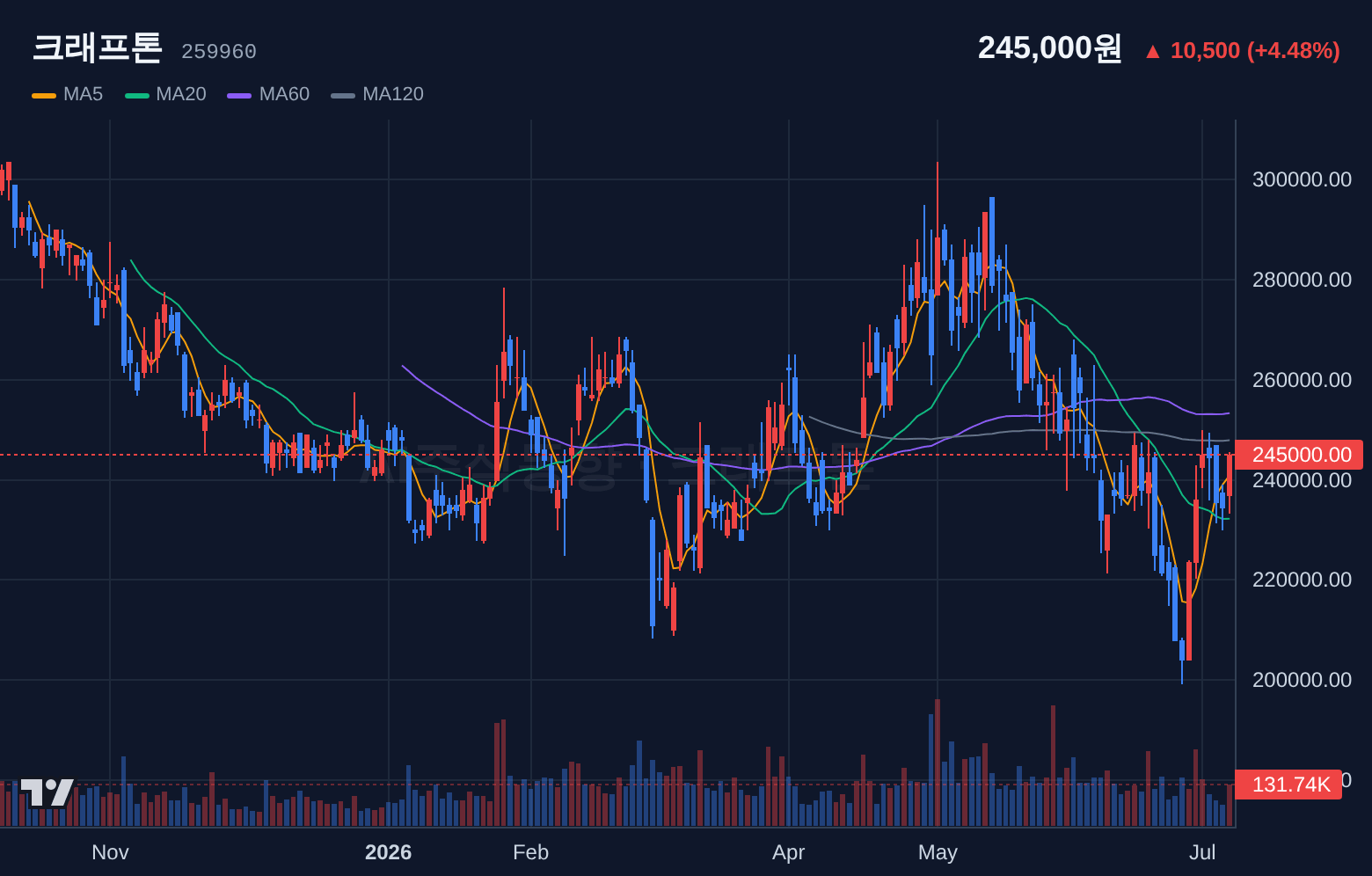
Task: Toggle the MA20 legend label
Action: point(180,94)
